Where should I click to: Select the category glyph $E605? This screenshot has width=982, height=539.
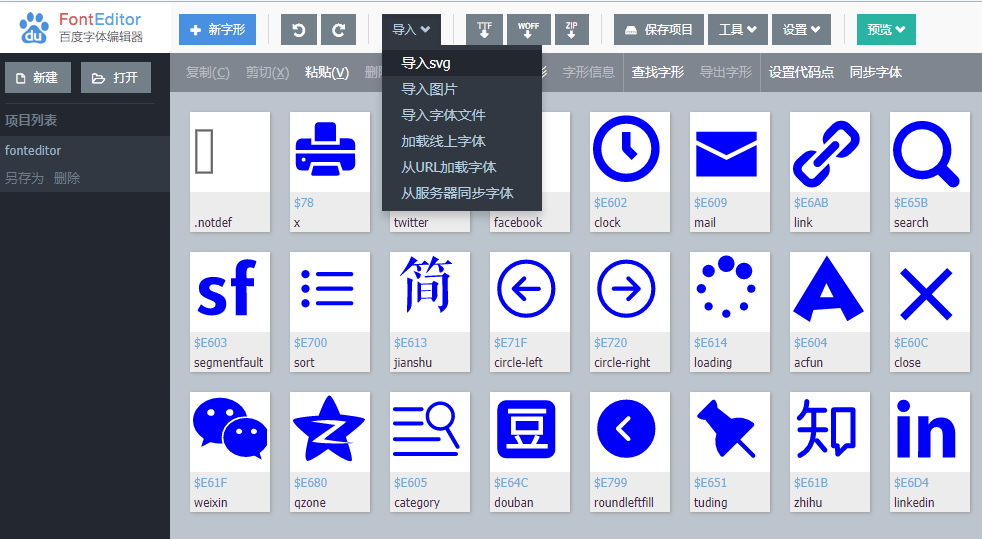pos(430,452)
